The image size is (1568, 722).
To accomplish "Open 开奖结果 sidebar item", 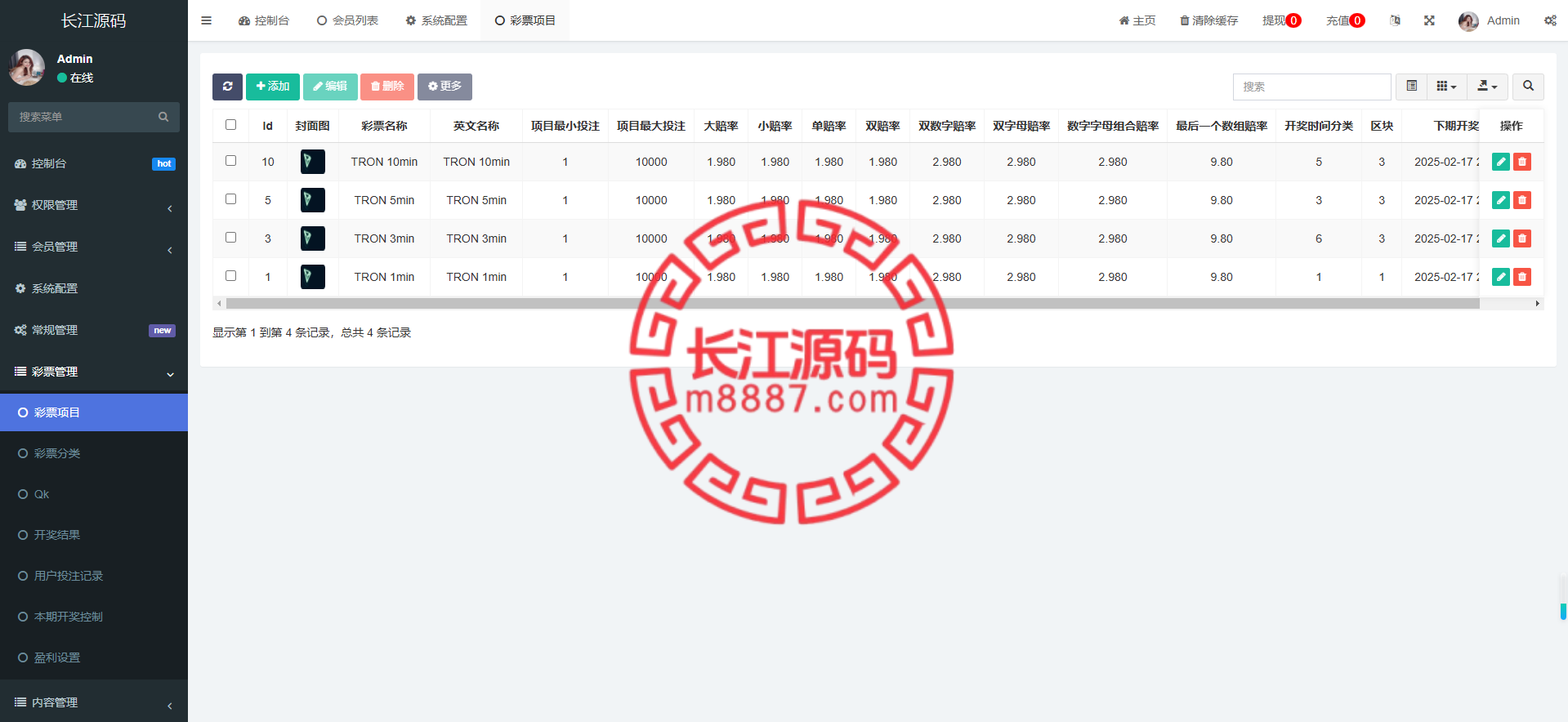I will [94, 535].
